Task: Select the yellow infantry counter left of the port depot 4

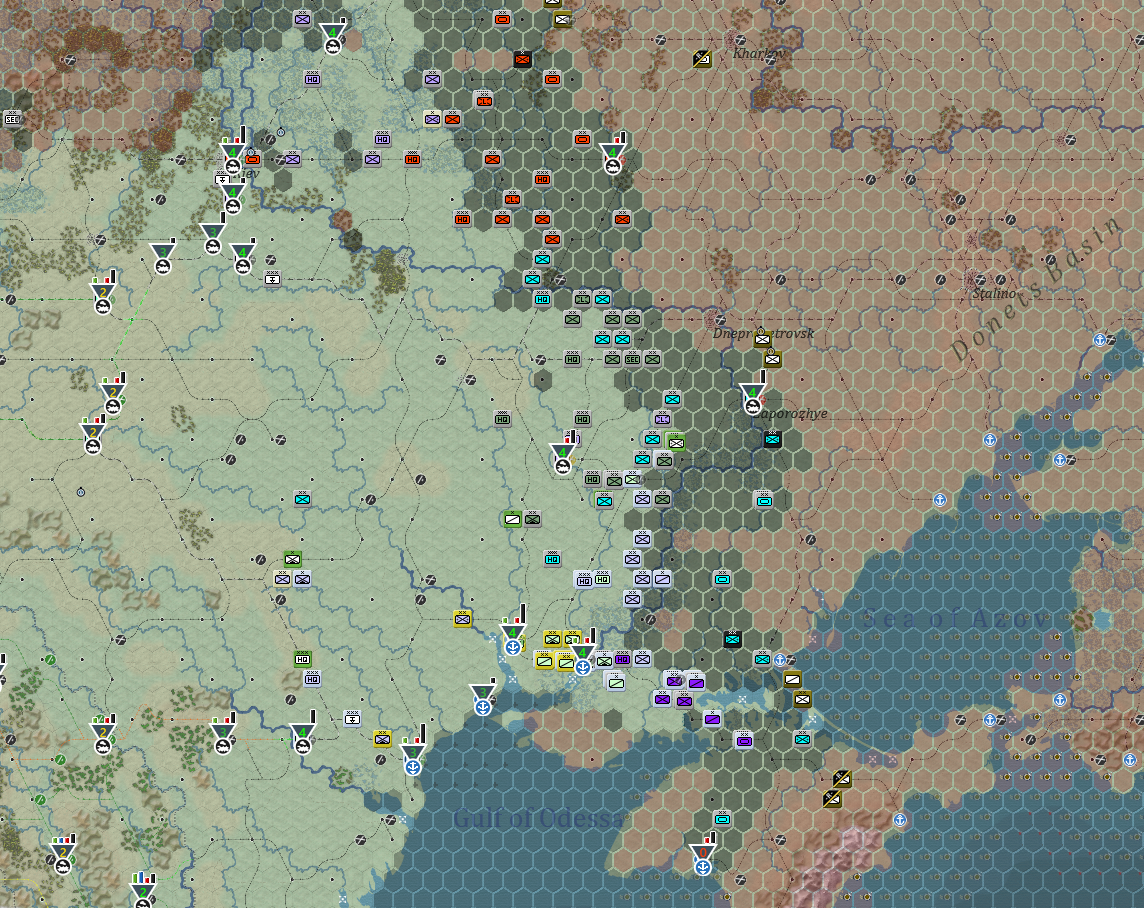Action: (463, 618)
